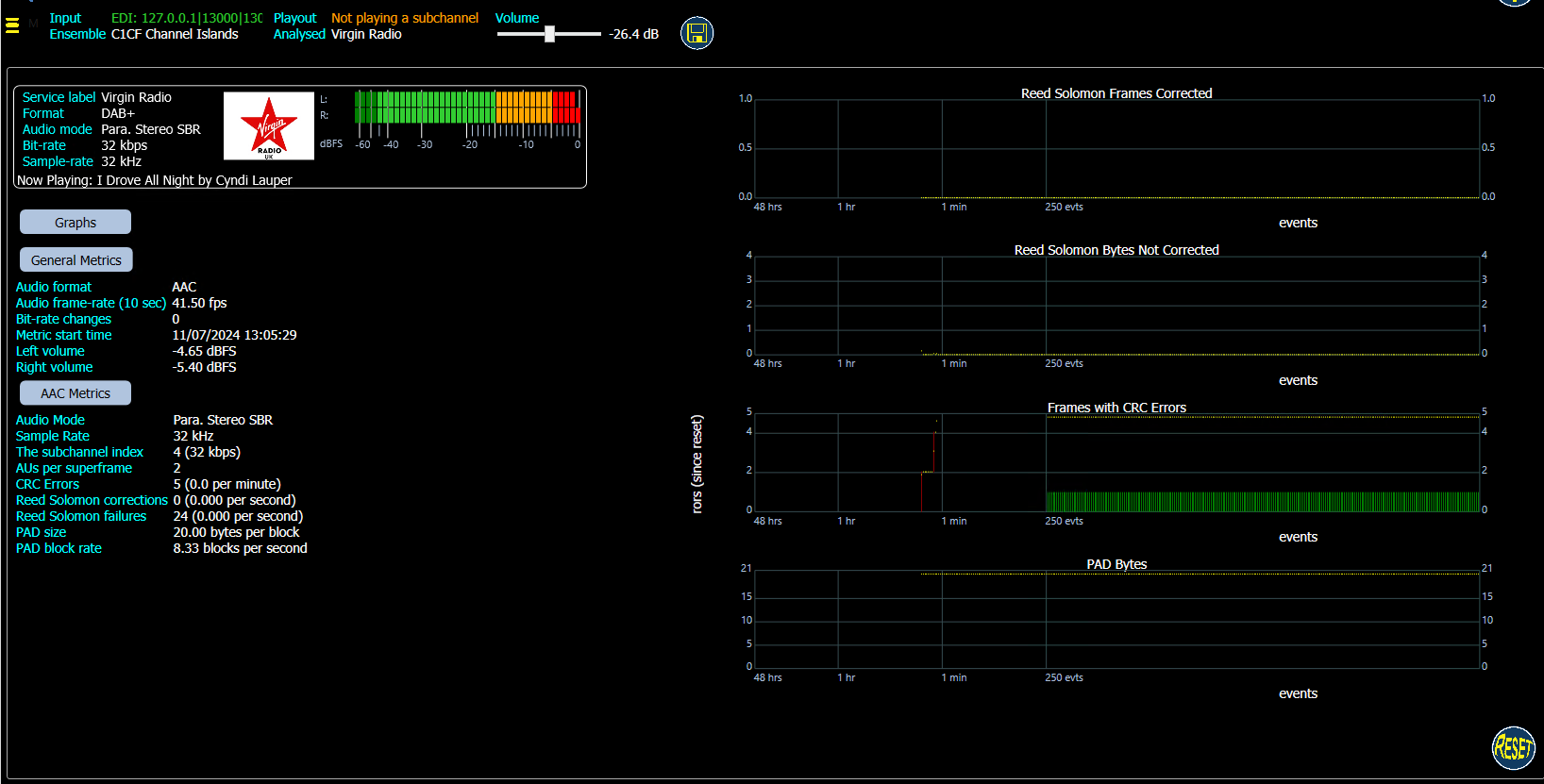Click the -26.4 dB volume value

634,34
